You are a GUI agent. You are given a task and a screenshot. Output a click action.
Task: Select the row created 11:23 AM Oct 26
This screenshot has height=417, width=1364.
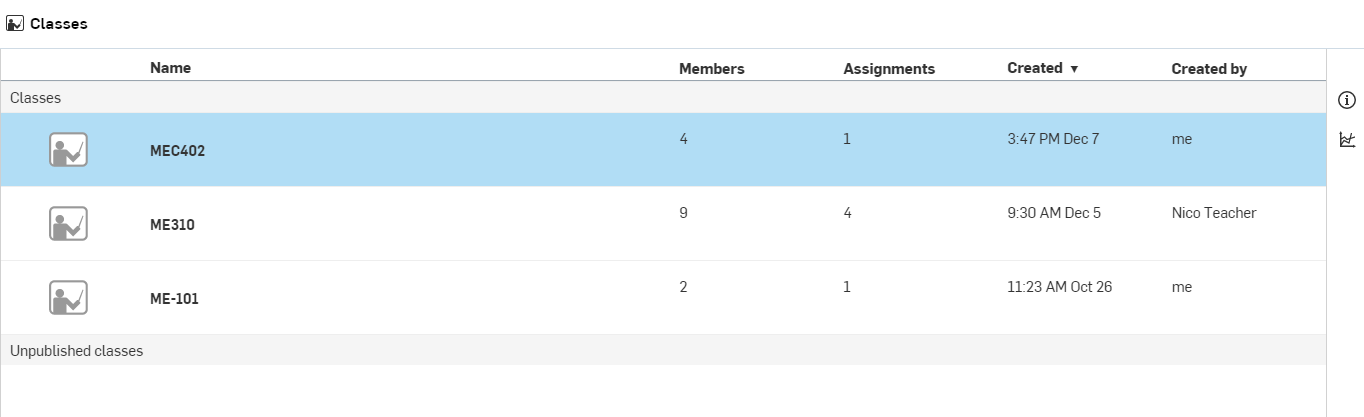(663, 298)
